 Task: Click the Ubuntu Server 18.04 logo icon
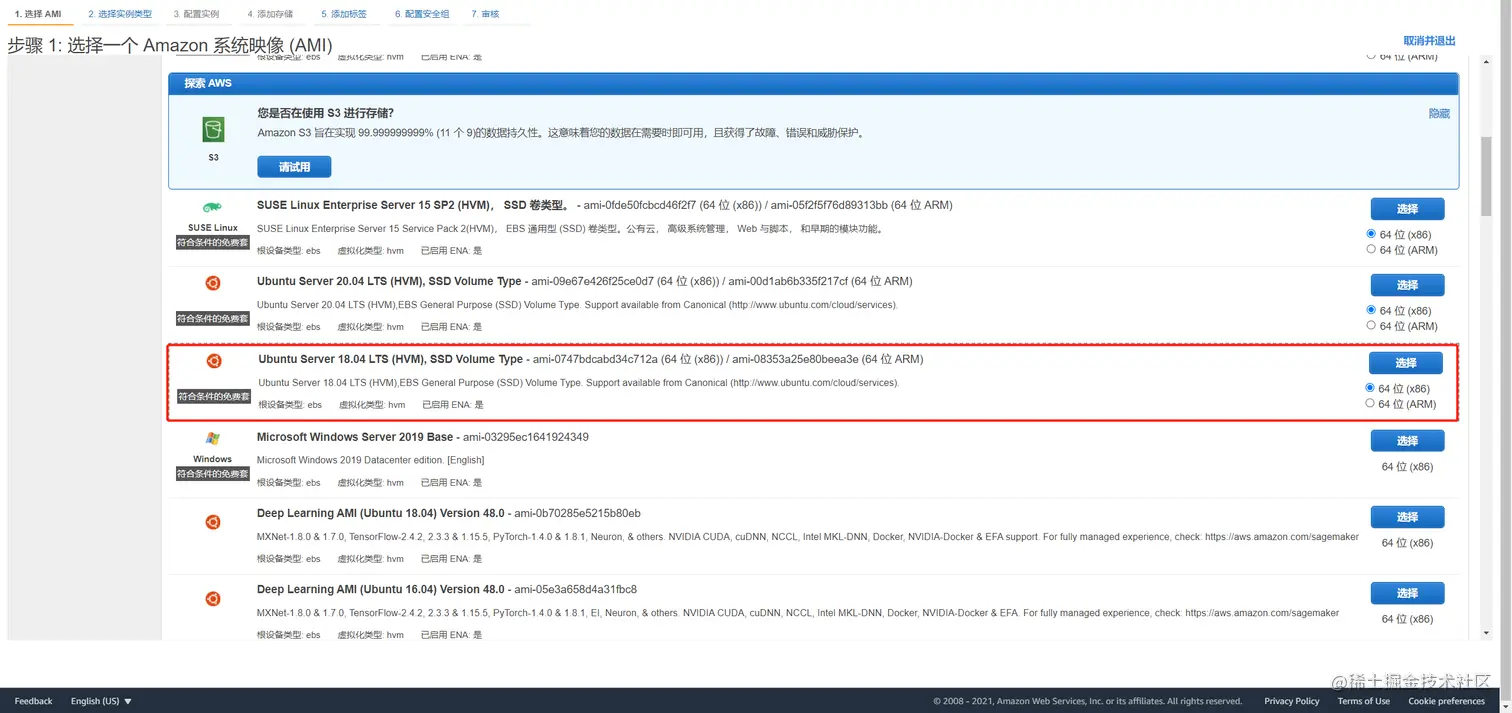coord(214,361)
